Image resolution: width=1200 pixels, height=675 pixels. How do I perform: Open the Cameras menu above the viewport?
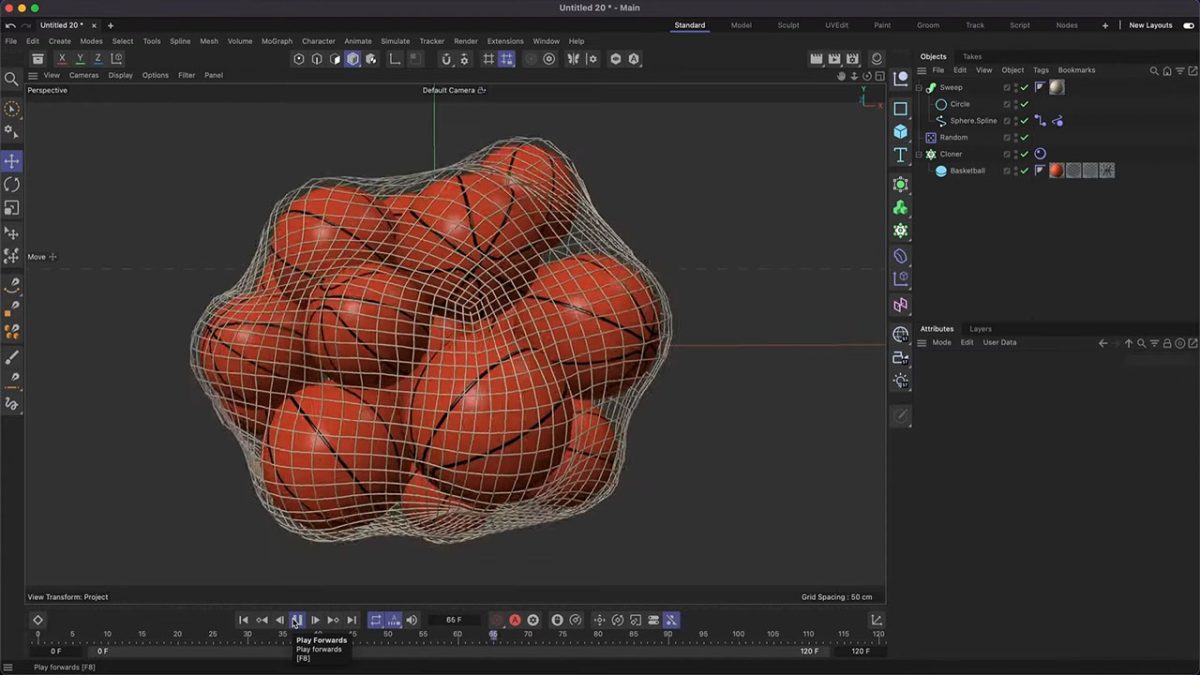click(84, 74)
